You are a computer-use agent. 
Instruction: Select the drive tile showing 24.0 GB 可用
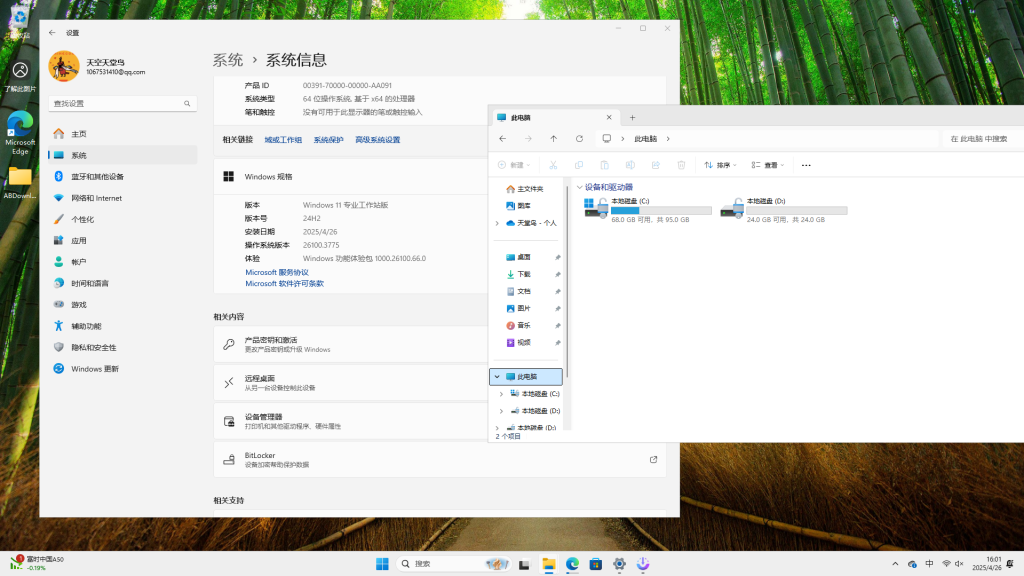pos(784,210)
